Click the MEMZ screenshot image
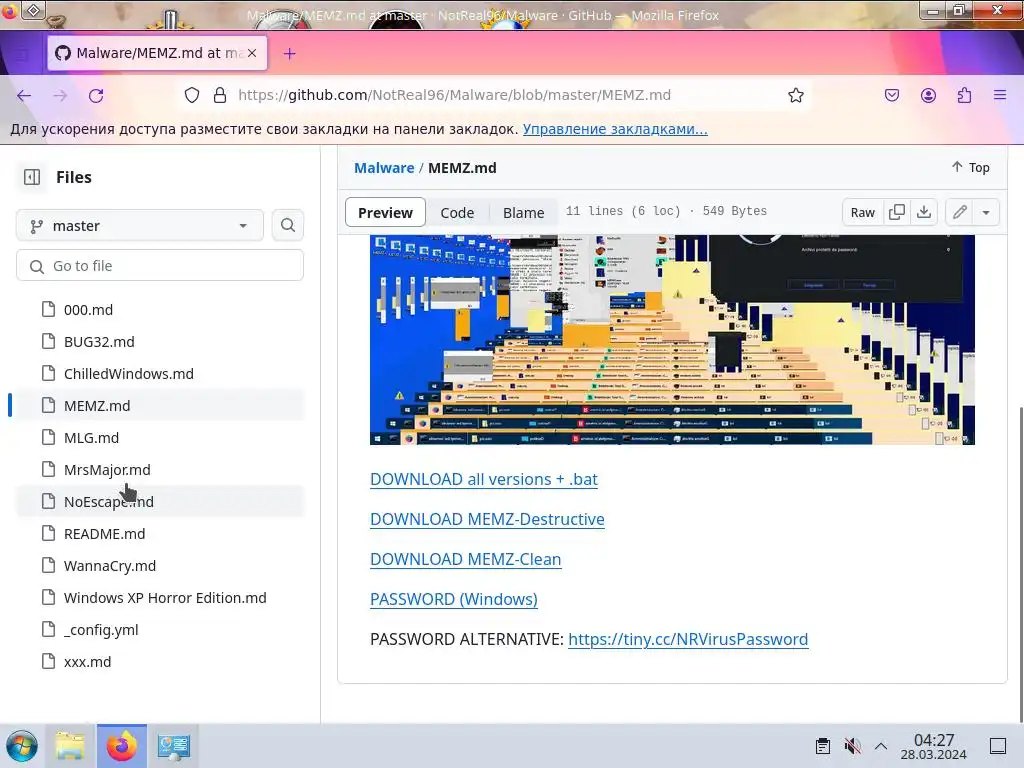Viewport: 1024px width, 768px height. 672,340
